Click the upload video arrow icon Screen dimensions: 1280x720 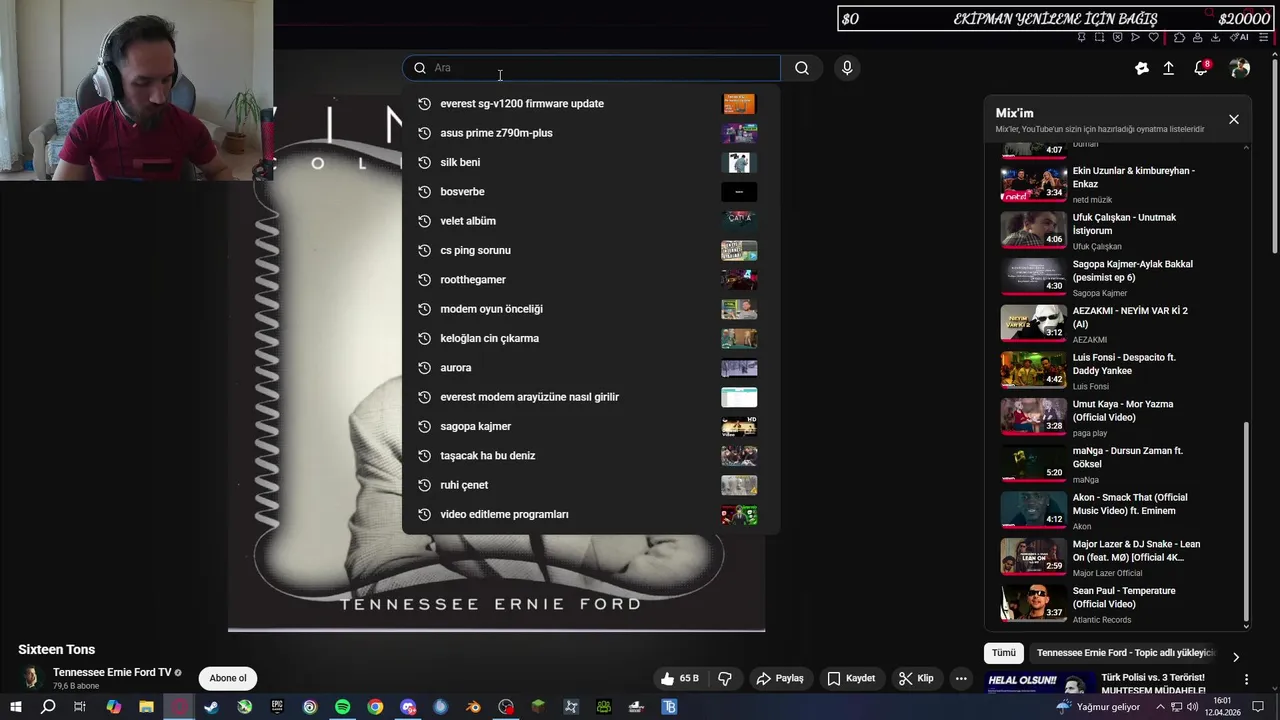coord(1168,68)
